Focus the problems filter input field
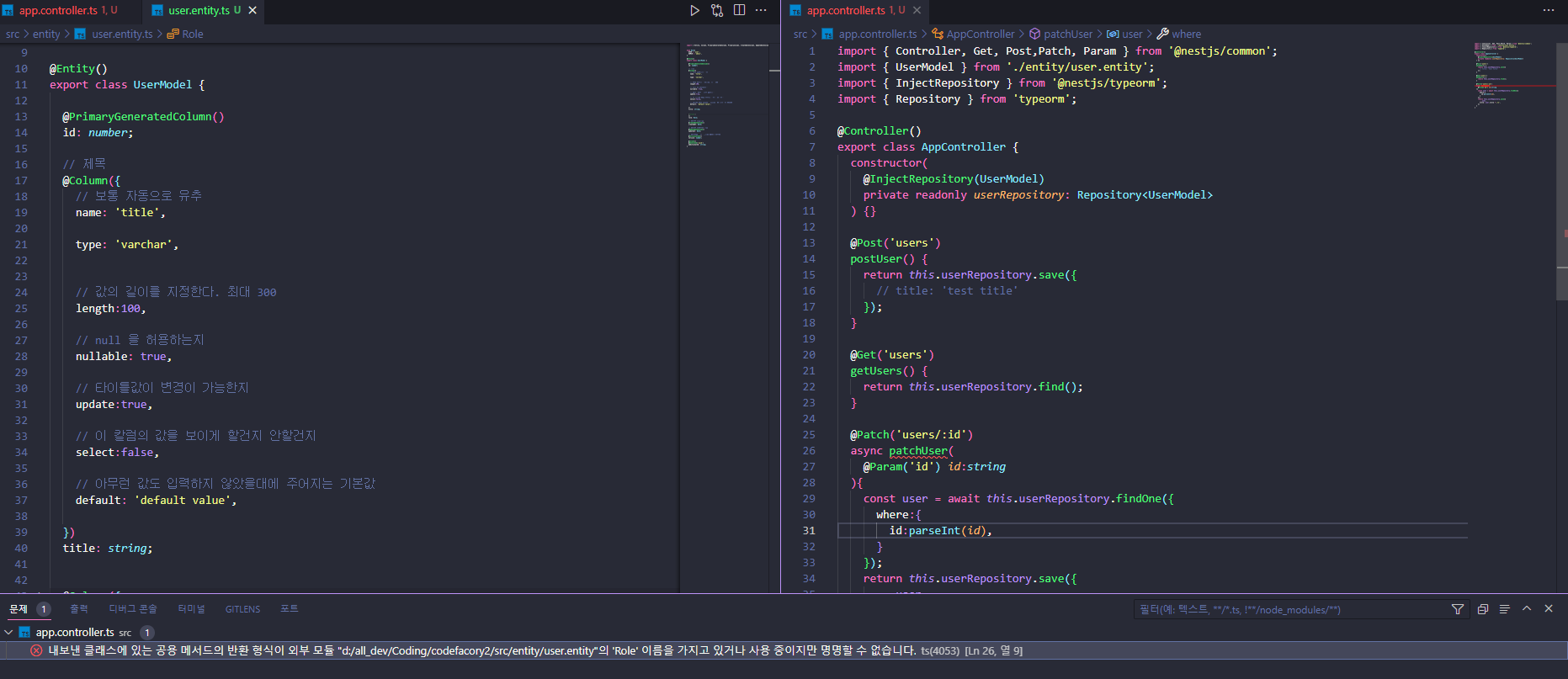Image resolution: width=1568 pixels, height=679 pixels. pyautogui.click(x=1290, y=609)
